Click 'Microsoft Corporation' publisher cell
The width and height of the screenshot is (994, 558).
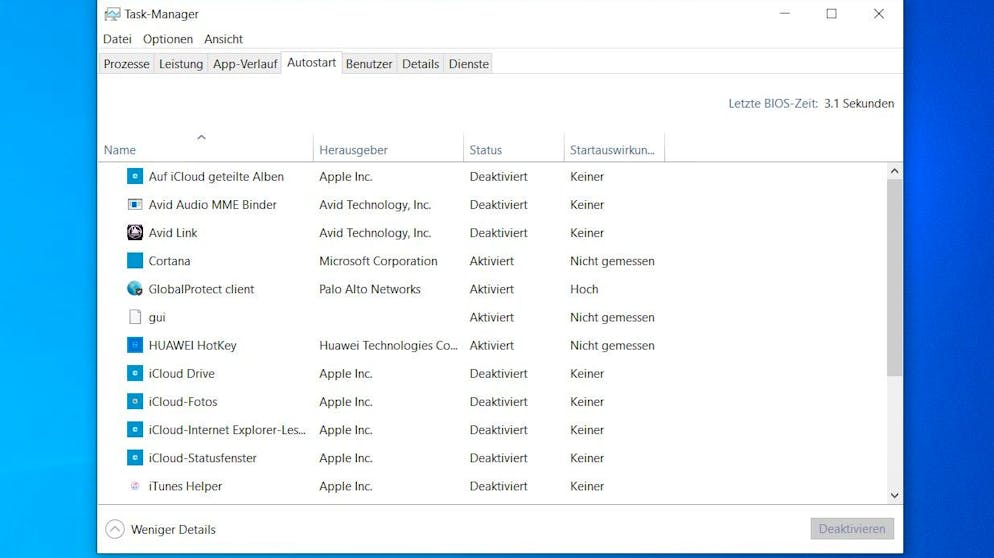(x=378, y=261)
